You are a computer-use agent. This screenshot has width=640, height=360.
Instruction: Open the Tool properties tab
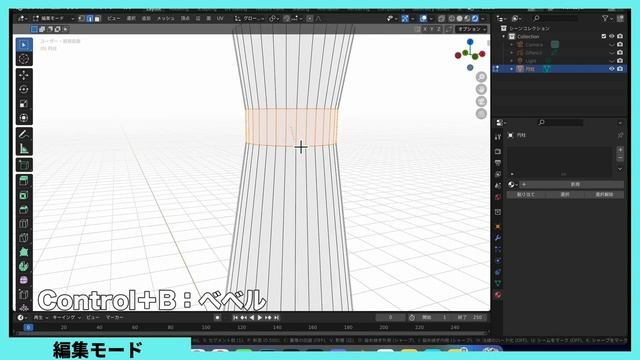(x=498, y=137)
